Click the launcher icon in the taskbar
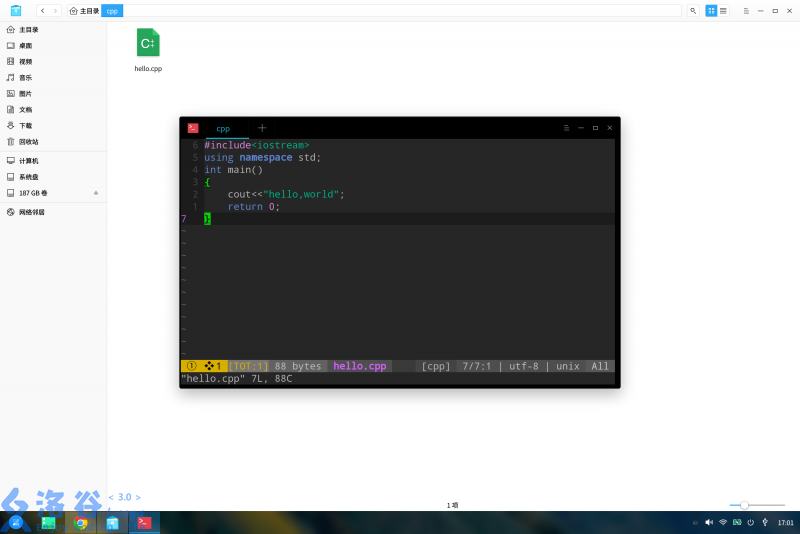800x534 pixels. click(16, 522)
